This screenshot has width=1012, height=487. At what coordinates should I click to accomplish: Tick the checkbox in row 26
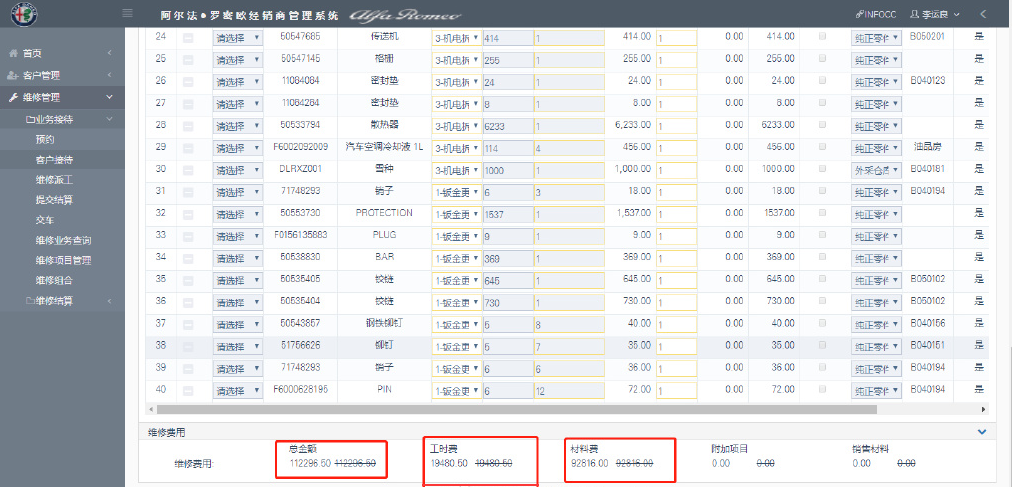tap(822, 81)
